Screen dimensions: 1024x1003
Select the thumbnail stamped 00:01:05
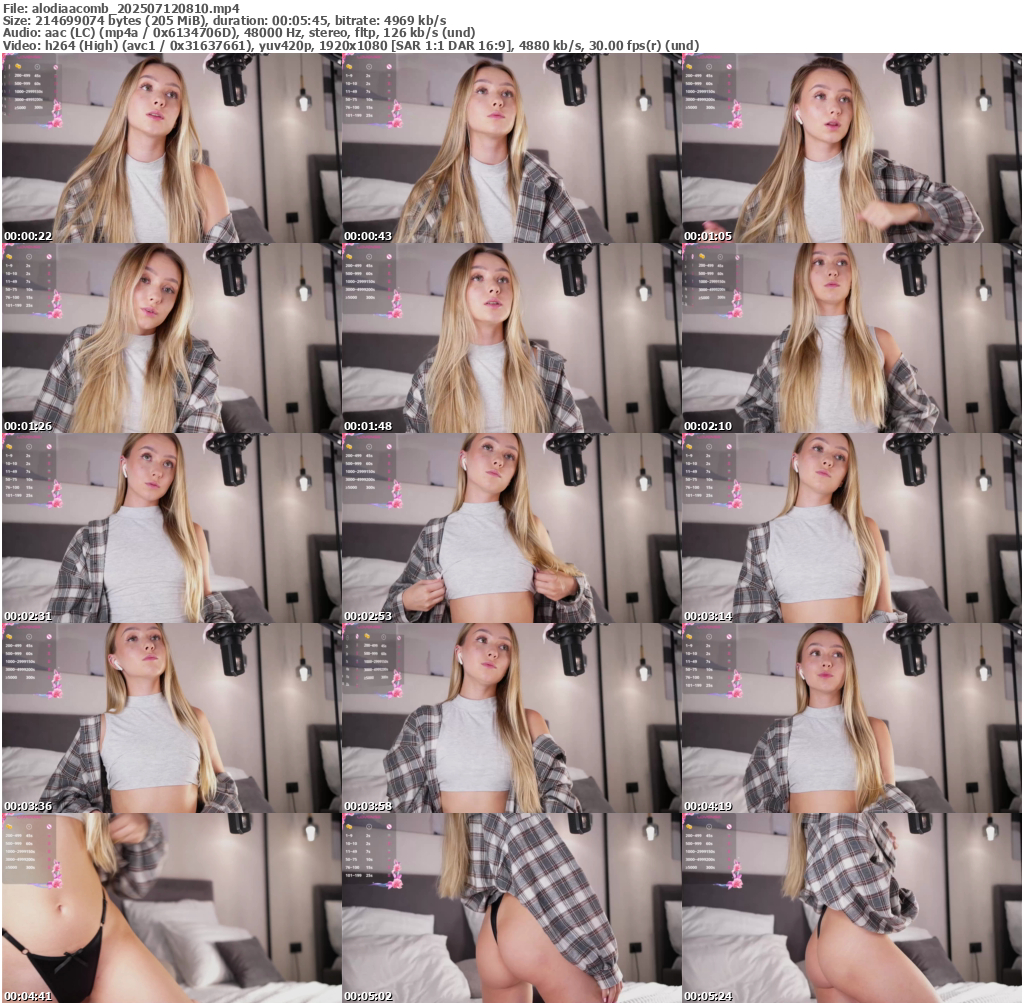click(x=852, y=148)
